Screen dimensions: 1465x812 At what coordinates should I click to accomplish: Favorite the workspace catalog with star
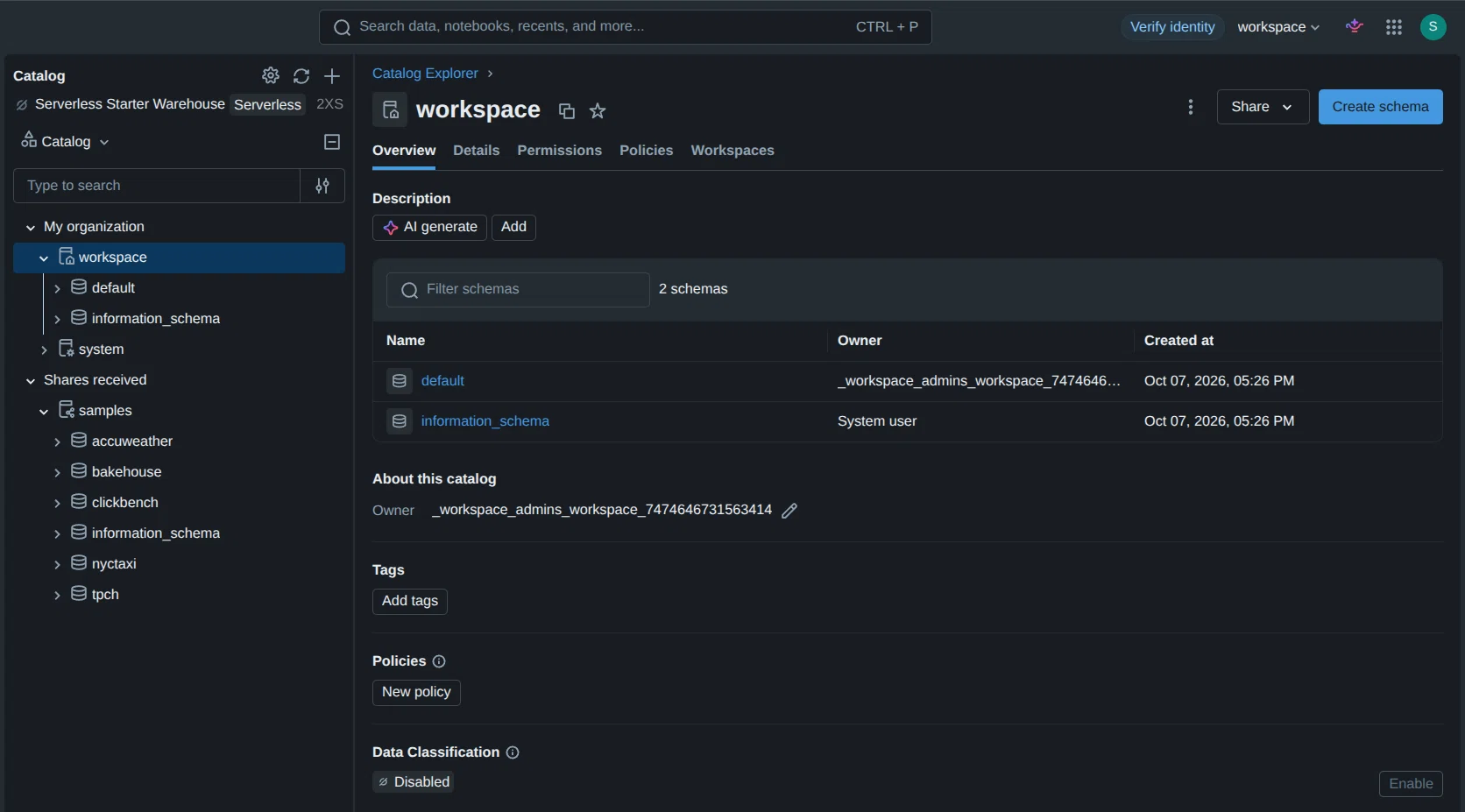pyautogui.click(x=598, y=110)
